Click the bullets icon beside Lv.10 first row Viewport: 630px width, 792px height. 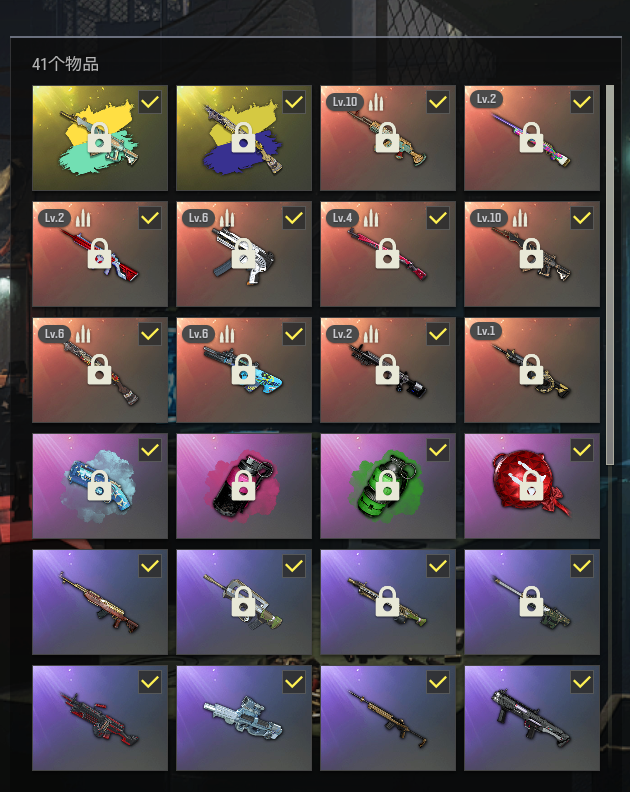coord(375,103)
